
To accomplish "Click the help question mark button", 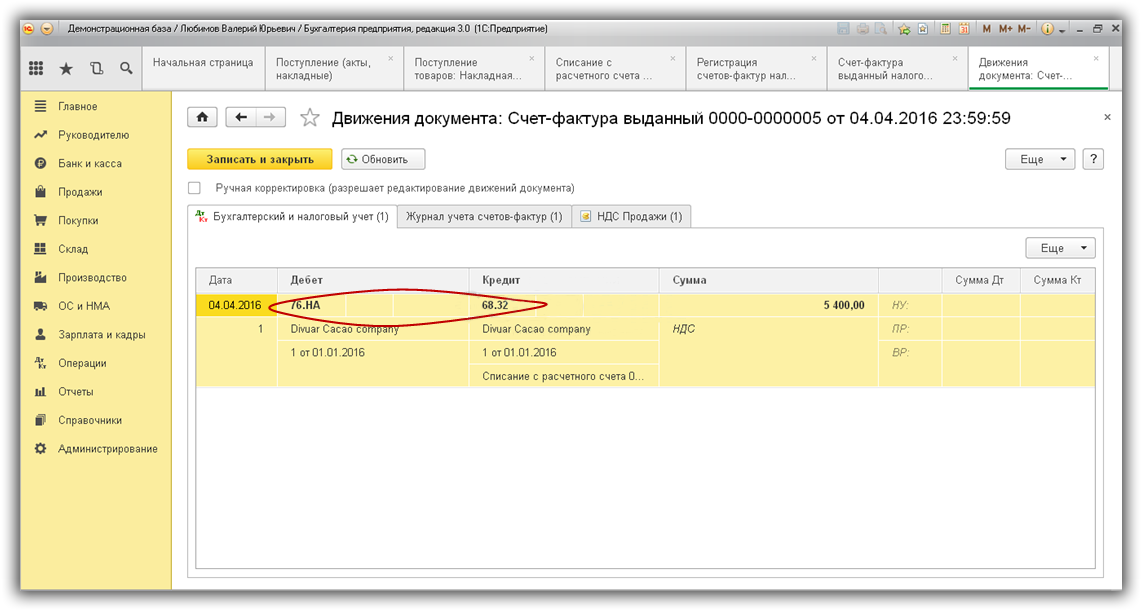I will click(1093, 159).
